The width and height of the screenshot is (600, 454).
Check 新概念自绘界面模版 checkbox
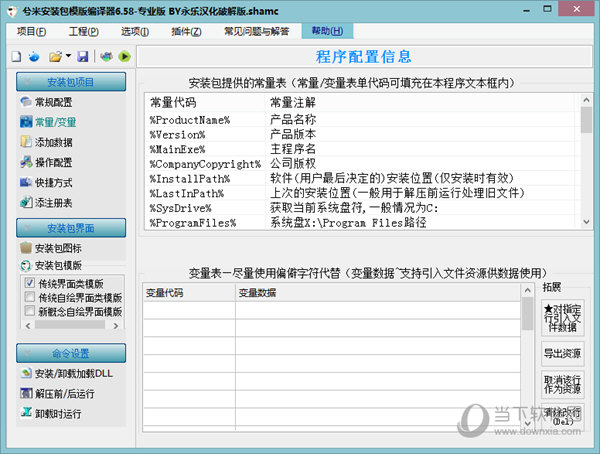(x=29, y=312)
